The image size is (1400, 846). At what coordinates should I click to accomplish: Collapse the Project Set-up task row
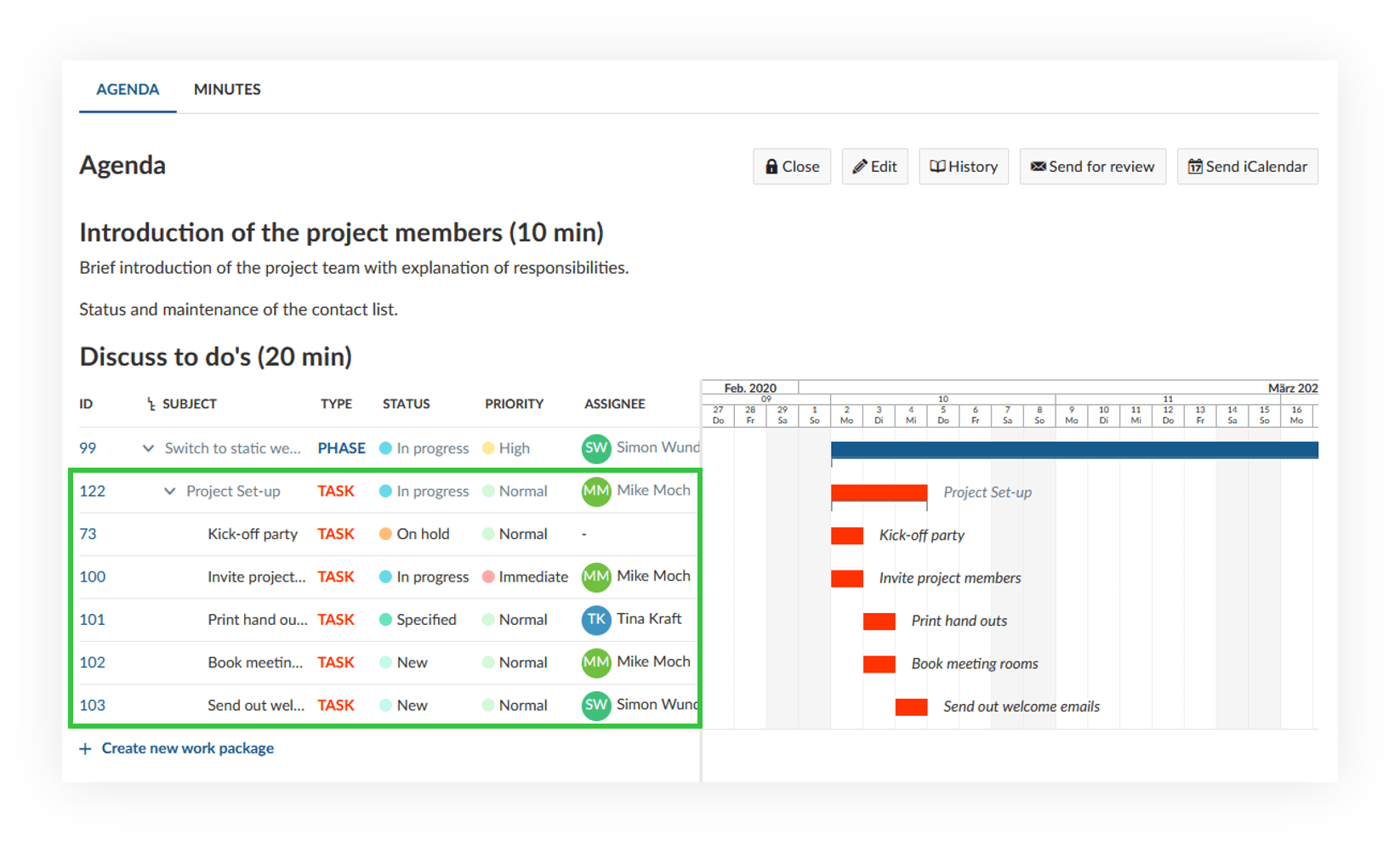pos(169,491)
